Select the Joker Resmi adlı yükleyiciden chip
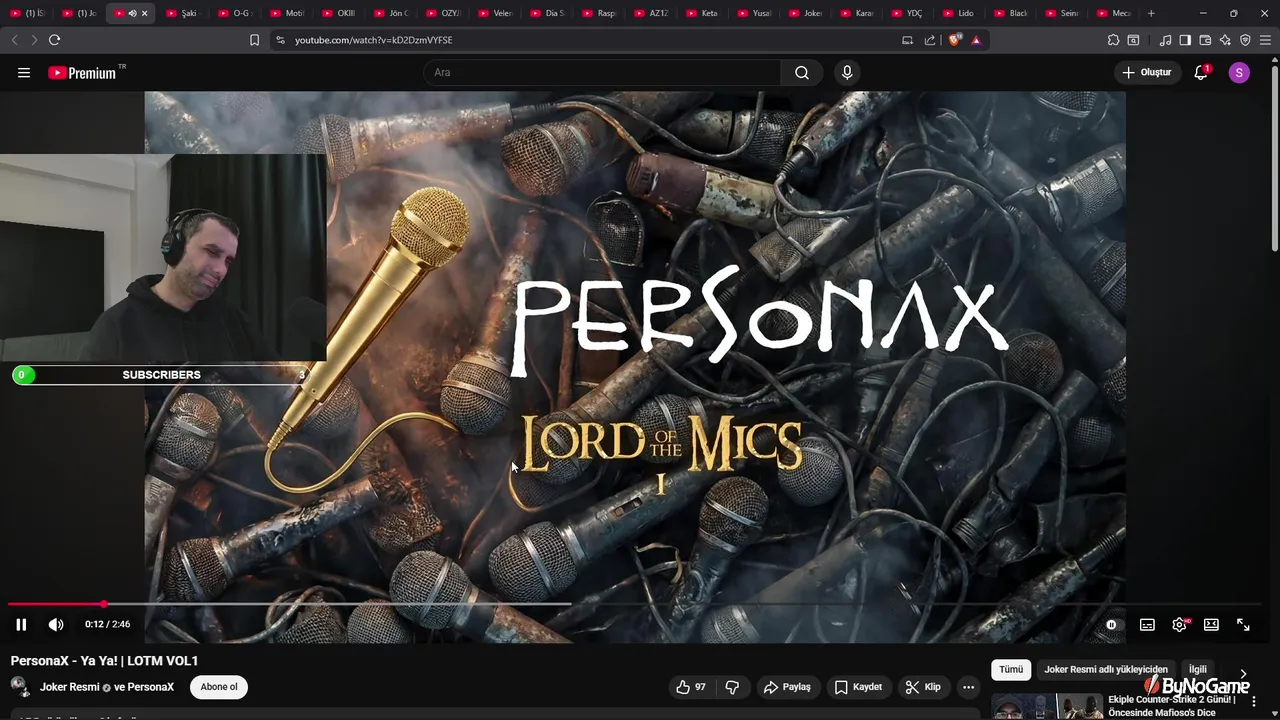This screenshot has height=720, width=1280. click(x=1105, y=669)
